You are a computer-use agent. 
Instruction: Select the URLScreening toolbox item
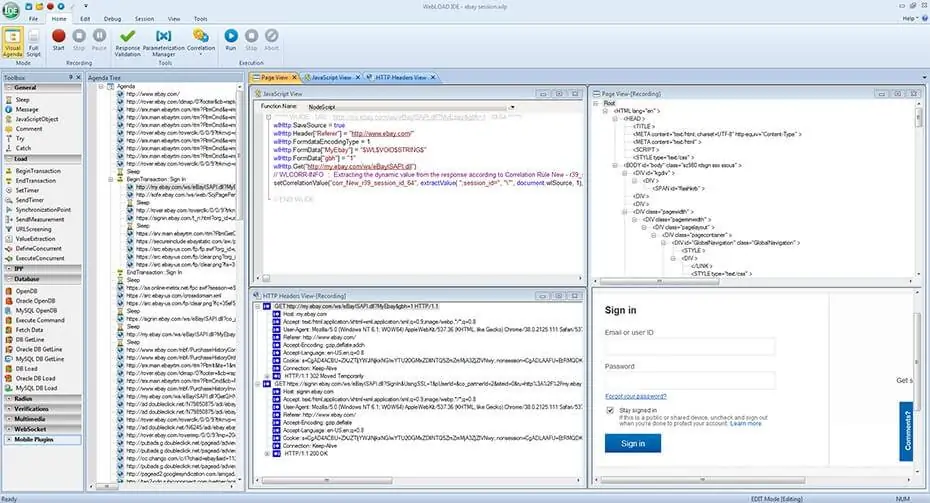click(x=33, y=229)
